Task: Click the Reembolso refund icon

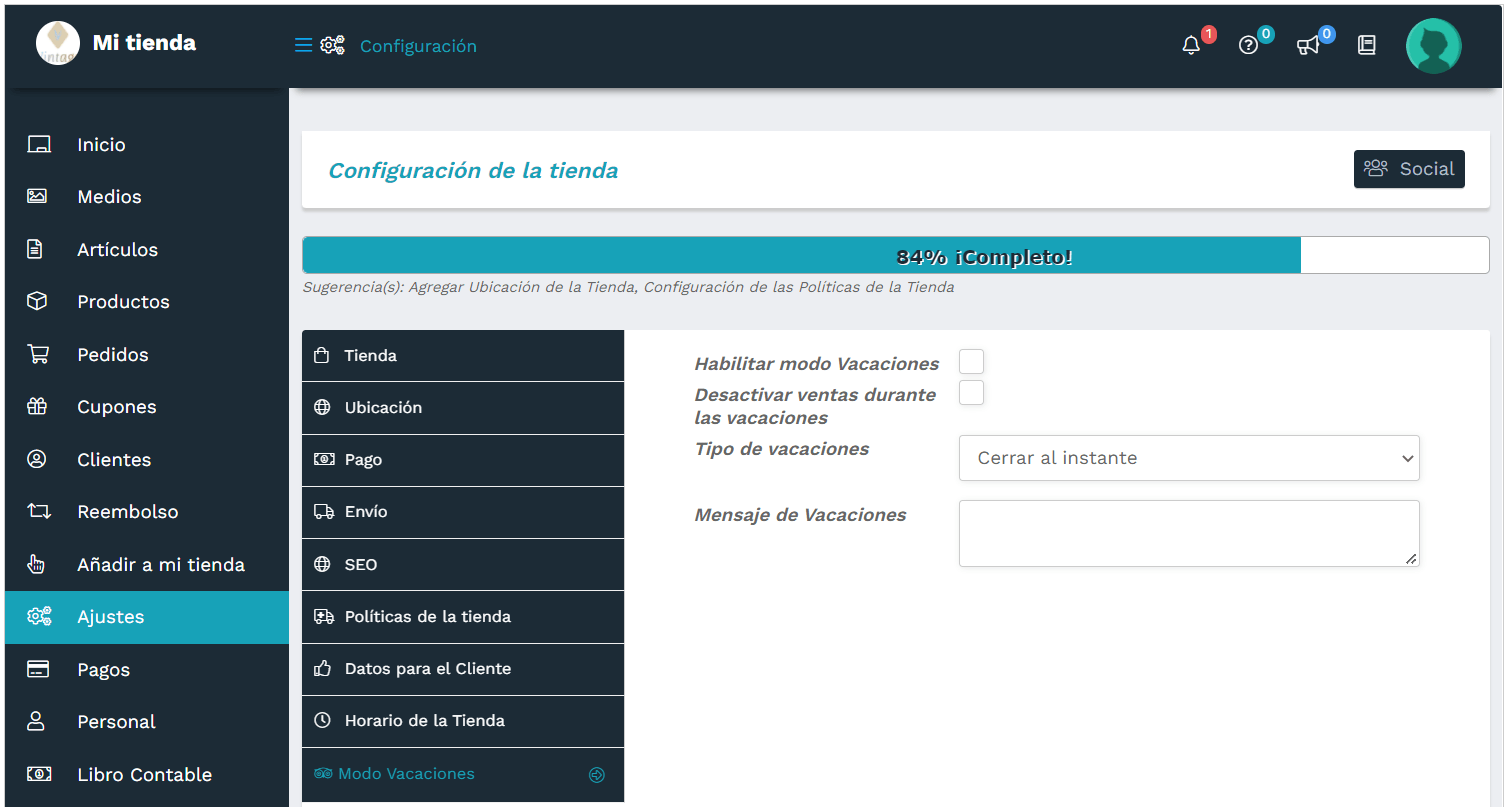Action: click(x=38, y=511)
